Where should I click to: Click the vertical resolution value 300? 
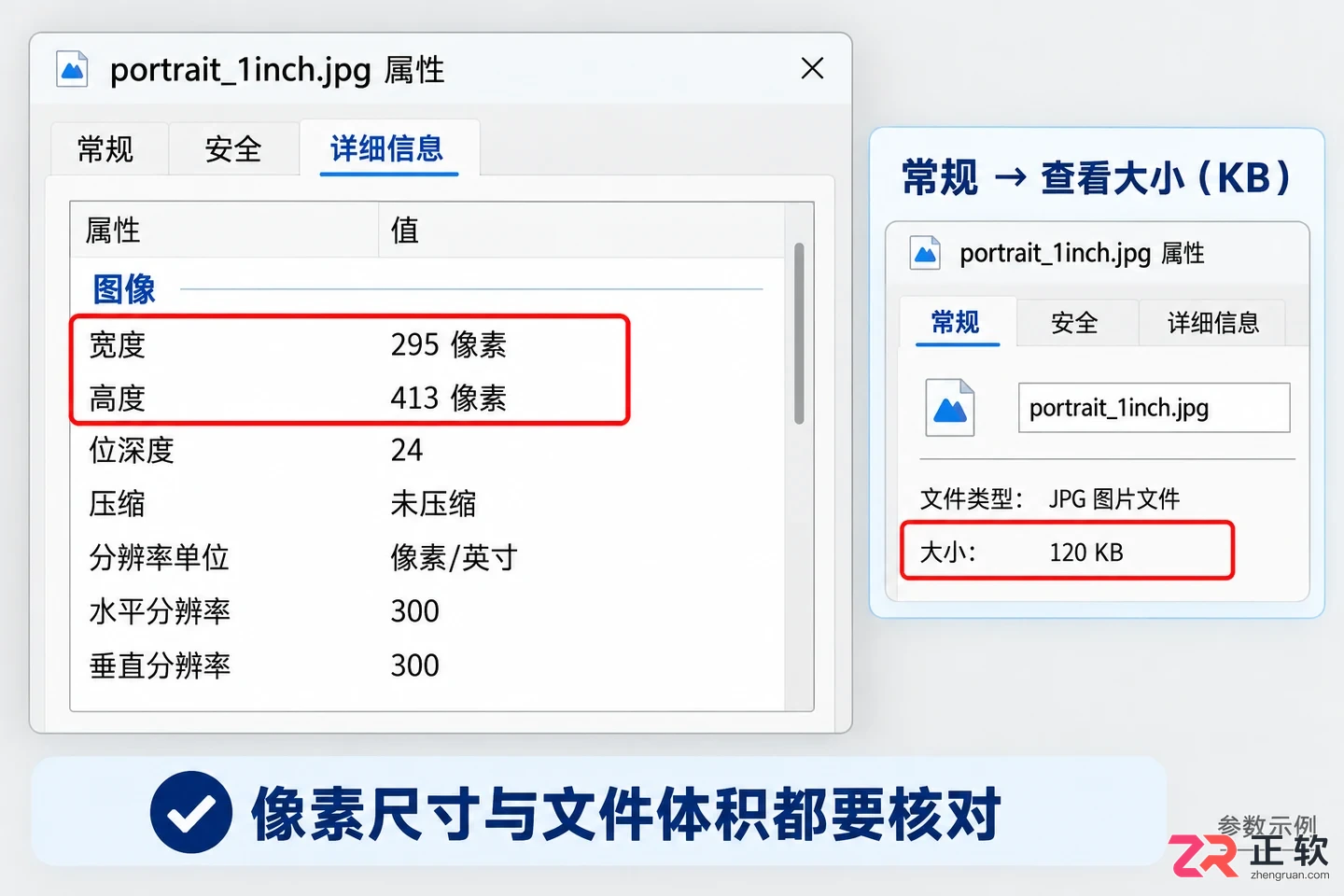tap(415, 665)
